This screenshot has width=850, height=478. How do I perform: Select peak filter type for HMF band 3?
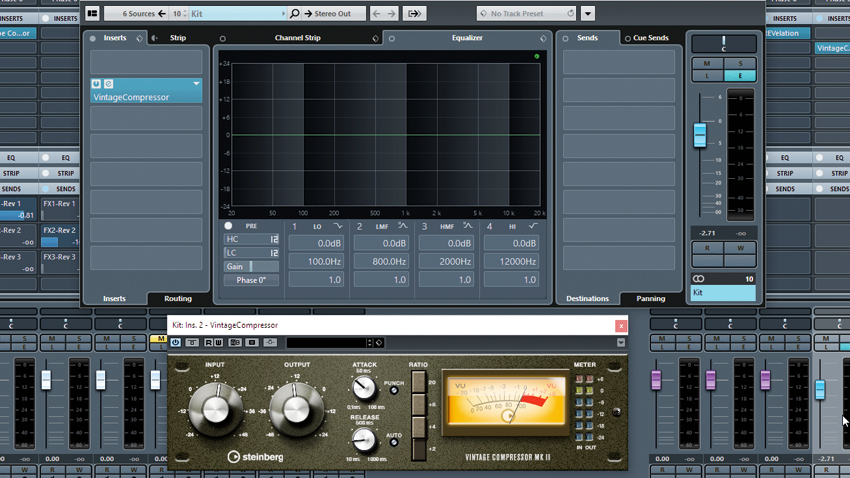click(x=468, y=226)
